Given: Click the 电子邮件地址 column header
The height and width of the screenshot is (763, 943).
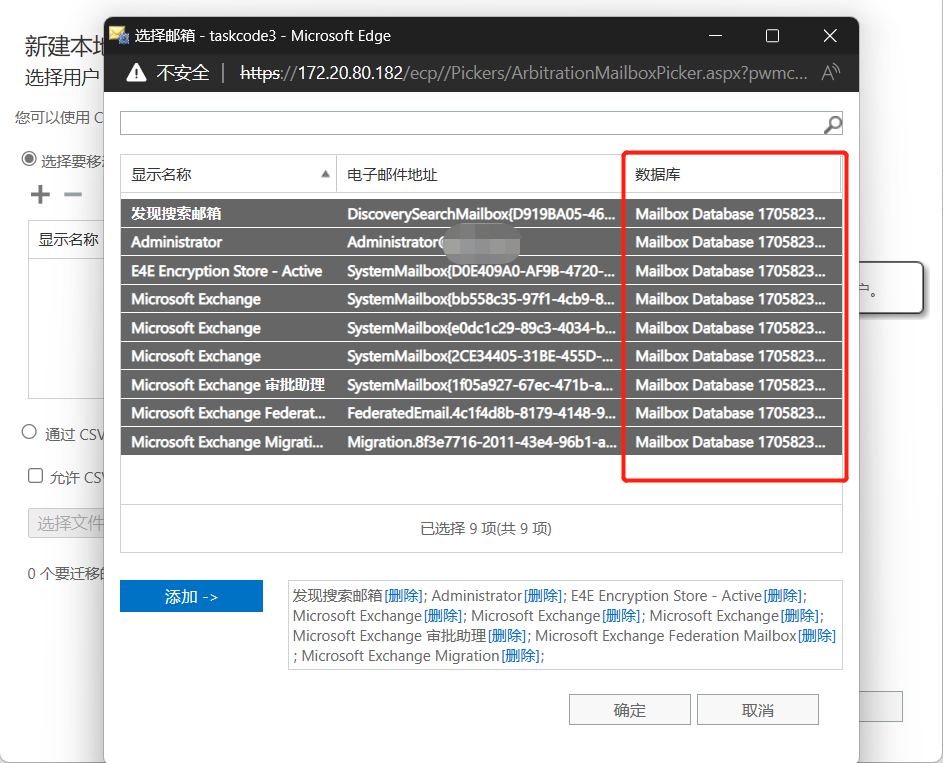Looking at the screenshot, I should (x=480, y=174).
